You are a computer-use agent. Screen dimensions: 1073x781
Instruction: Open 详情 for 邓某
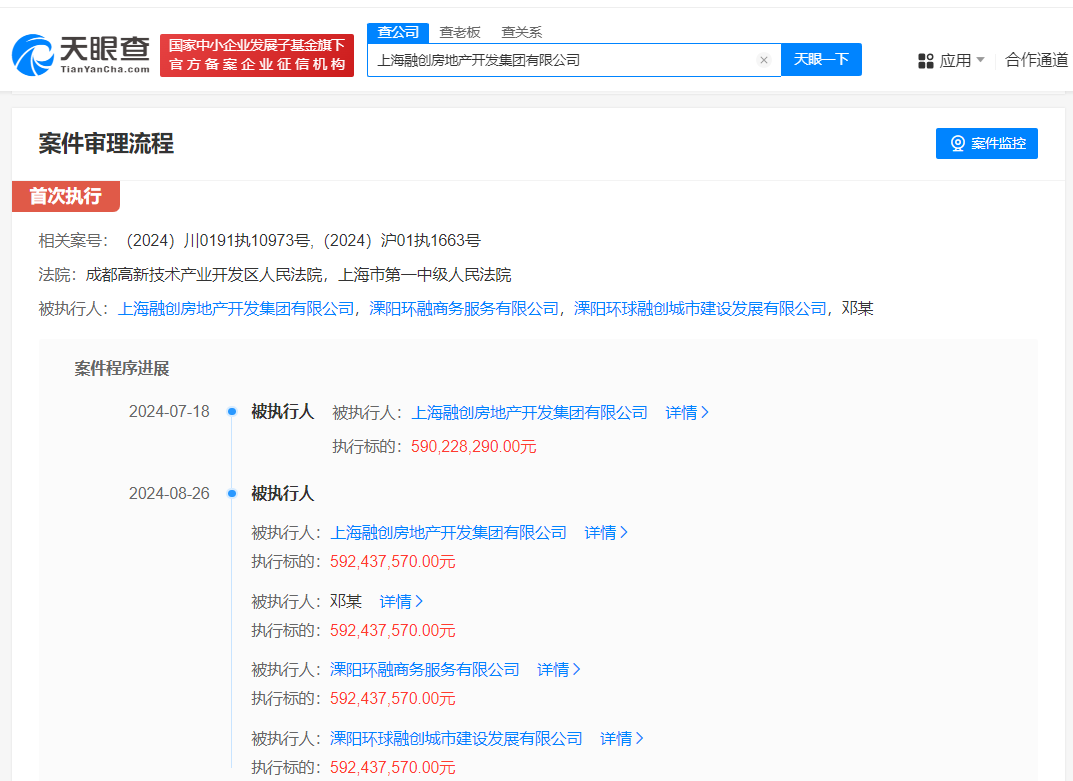397,601
